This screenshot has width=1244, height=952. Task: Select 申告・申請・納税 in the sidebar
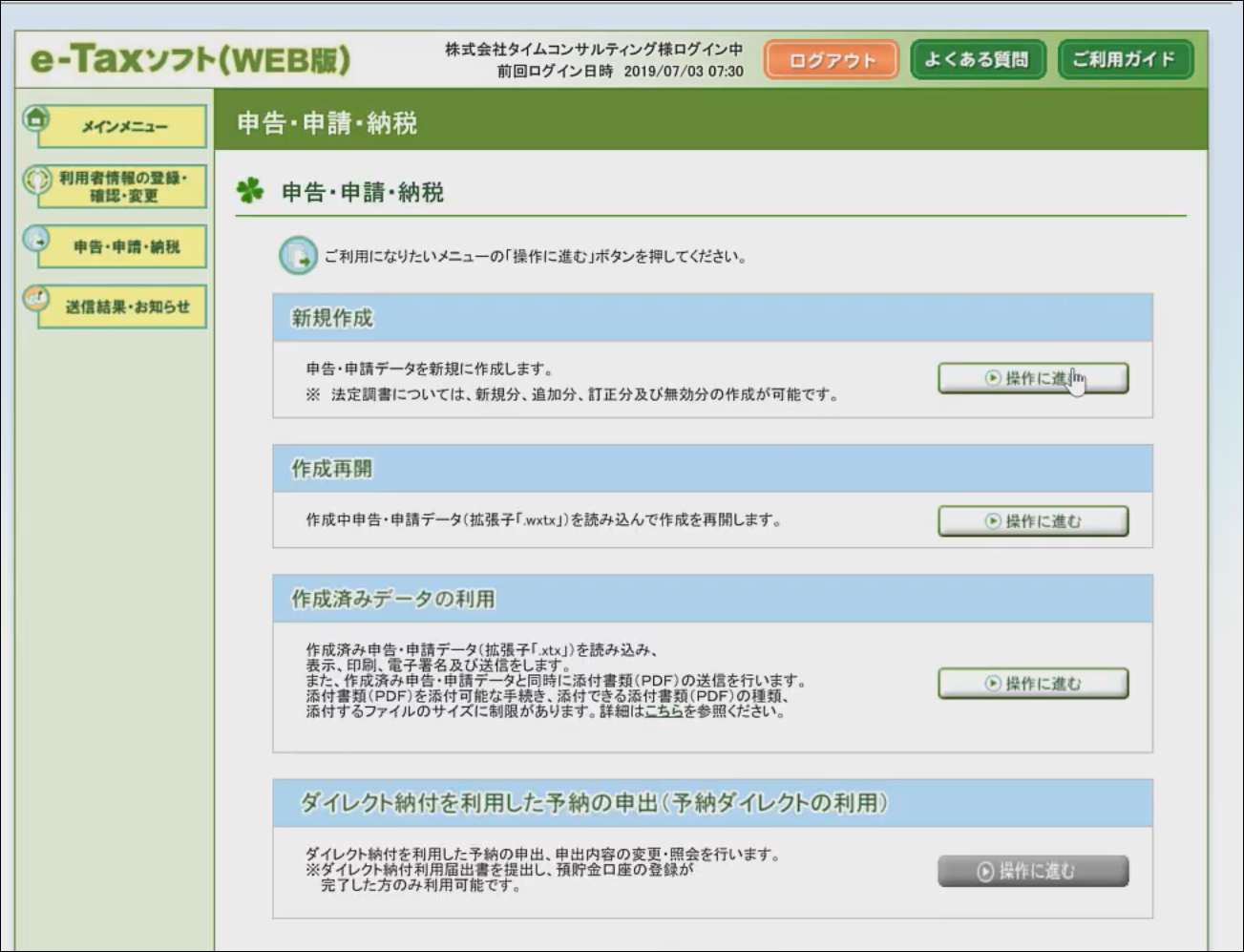123,247
